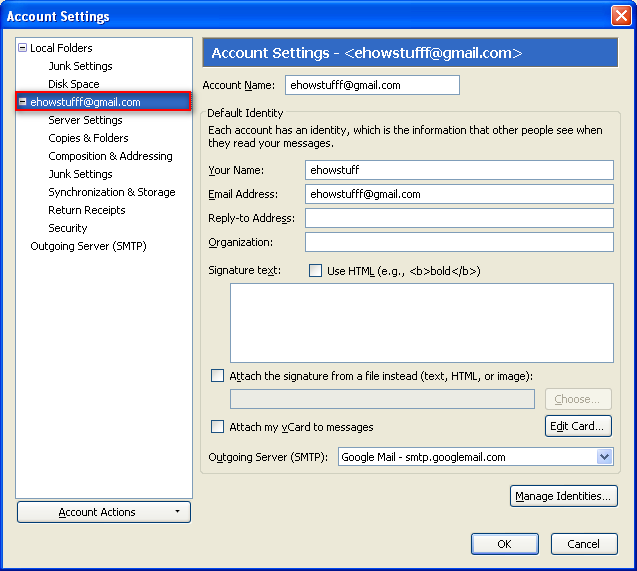637x571 pixels.
Task: Enable the Use HTML signature checkbox
Action: tap(315, 270)
